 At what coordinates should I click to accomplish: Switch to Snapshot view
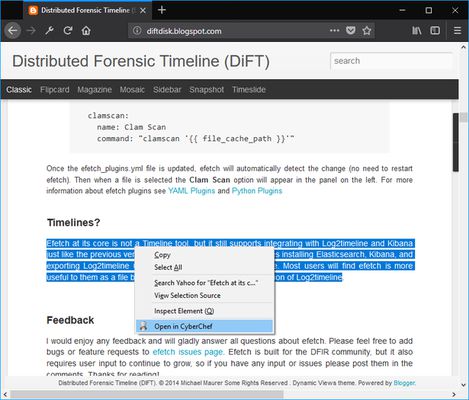(207, 89)
